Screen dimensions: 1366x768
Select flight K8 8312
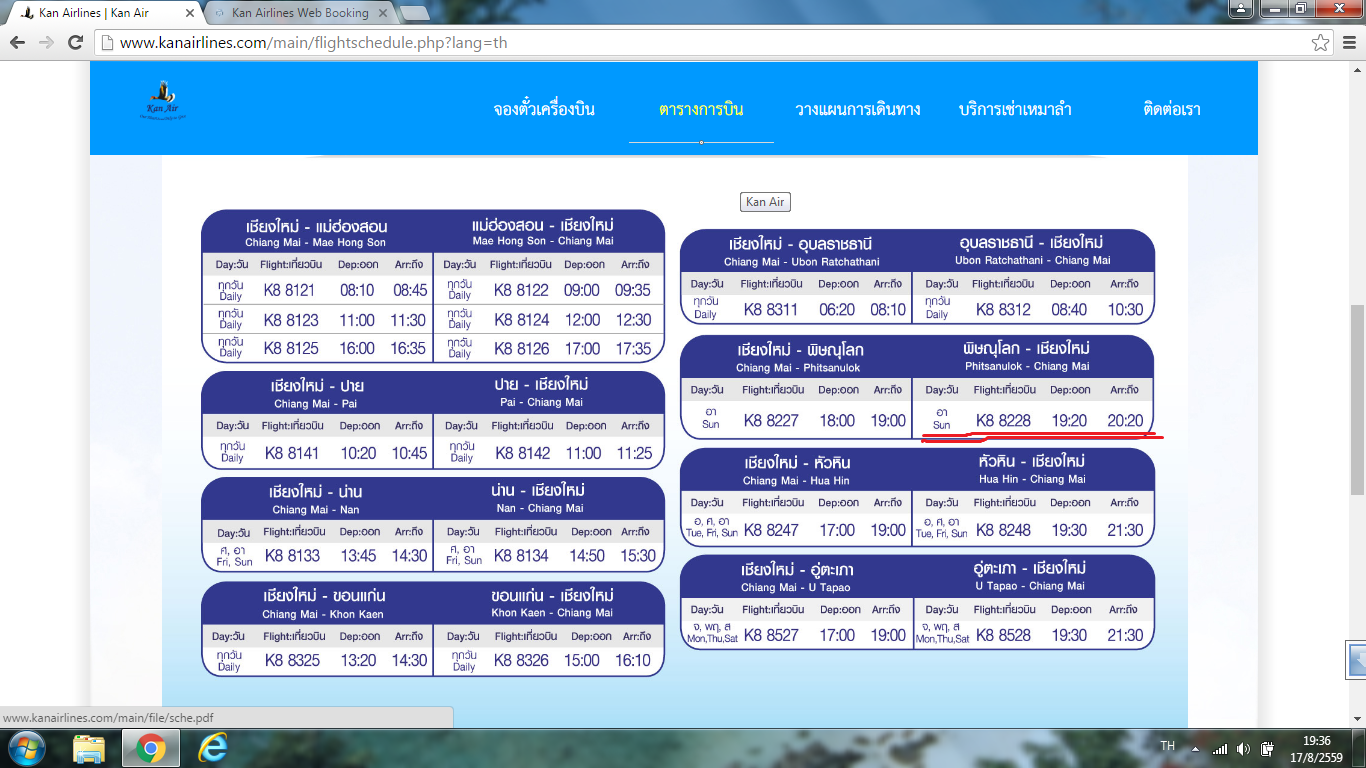tap(1003, 310)
